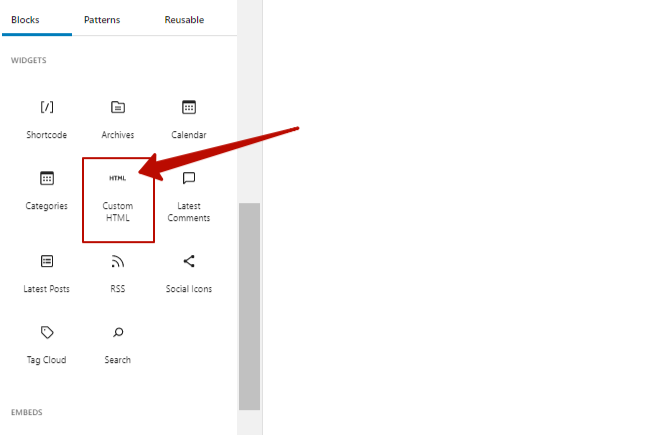The width and height of the screenshot is (645, 442).
Task: Insert the Custom HTML block
Action: point(118,200)
